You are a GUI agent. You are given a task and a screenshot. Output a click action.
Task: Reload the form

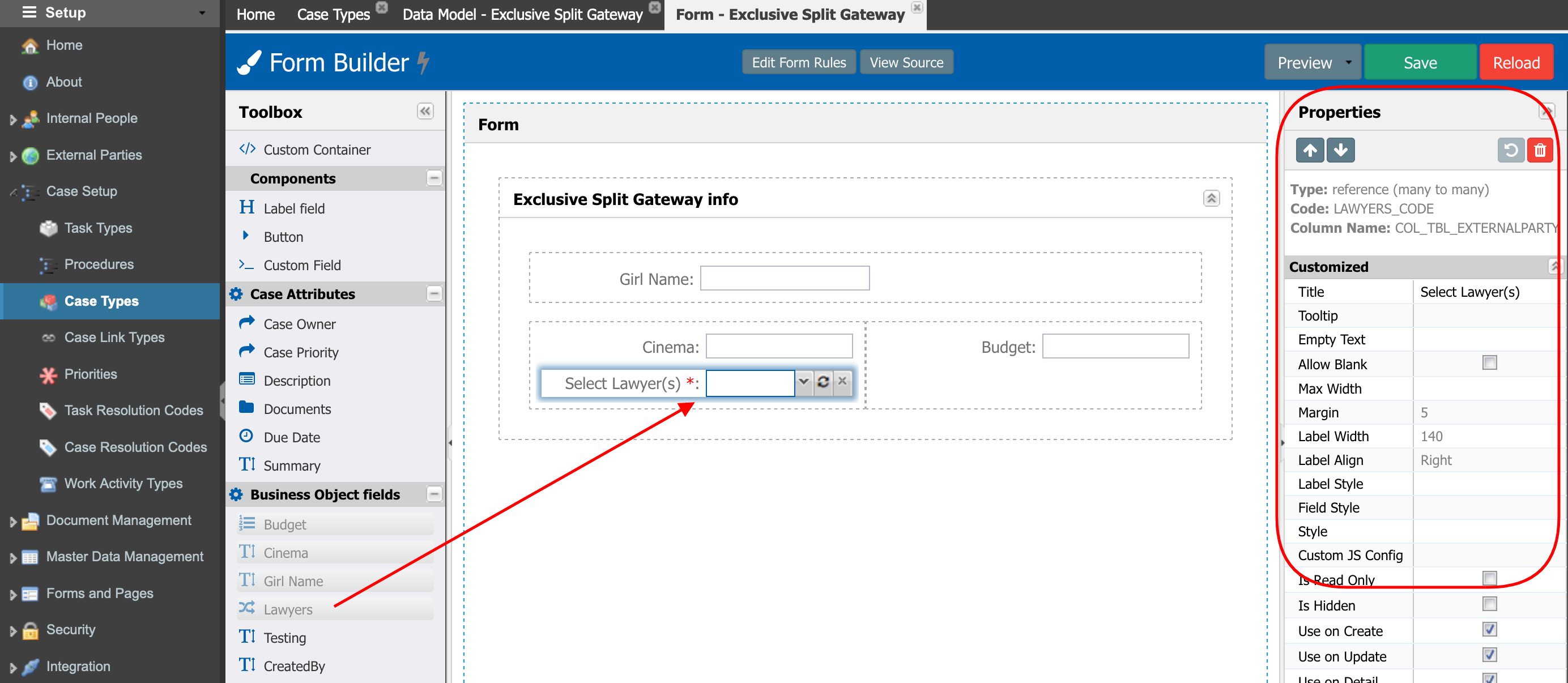1516,63
